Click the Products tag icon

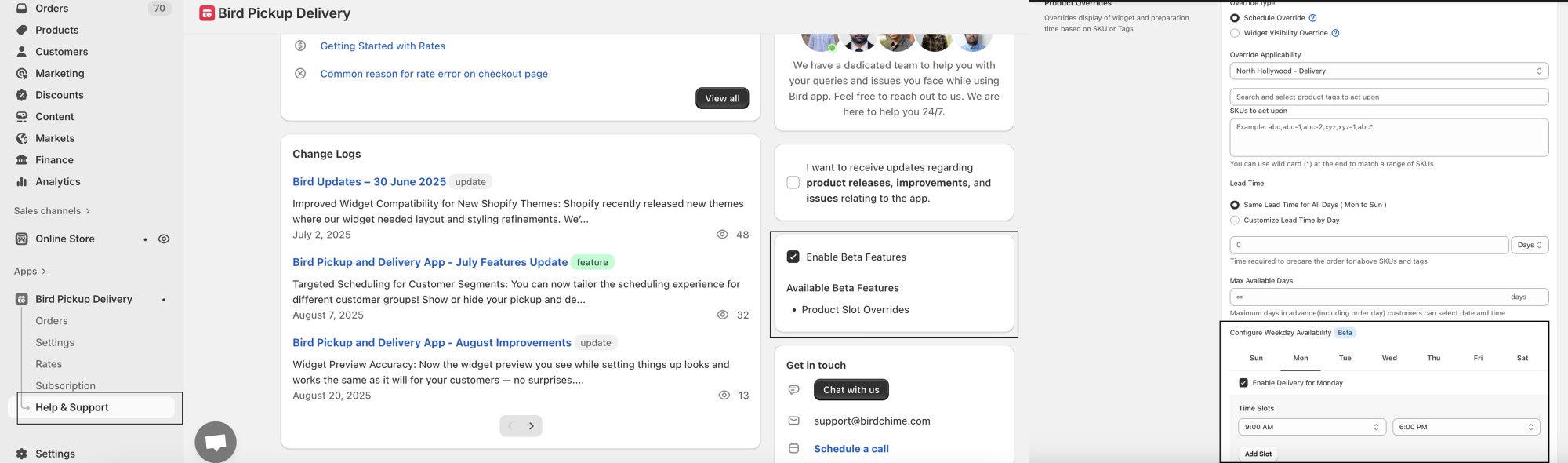22,30
